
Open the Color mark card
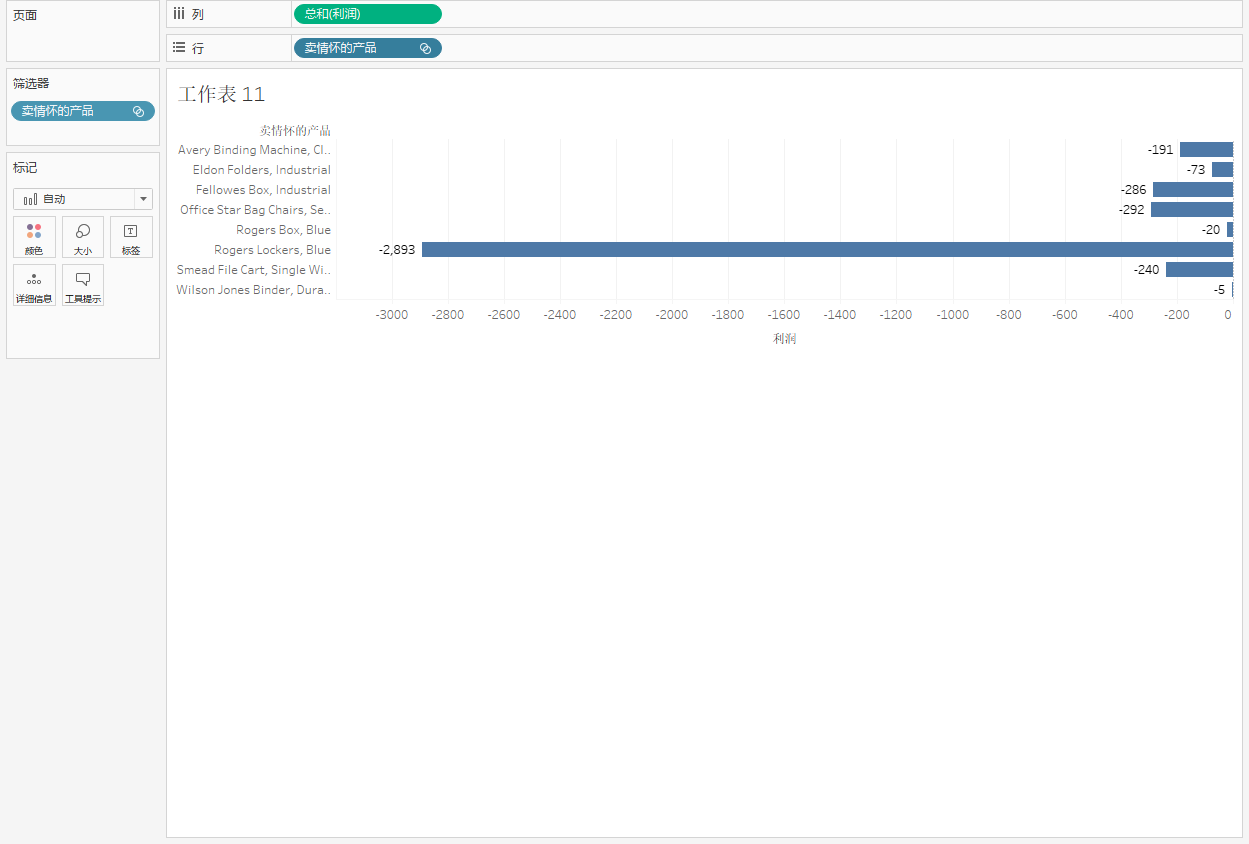click(x=34, y=237)
